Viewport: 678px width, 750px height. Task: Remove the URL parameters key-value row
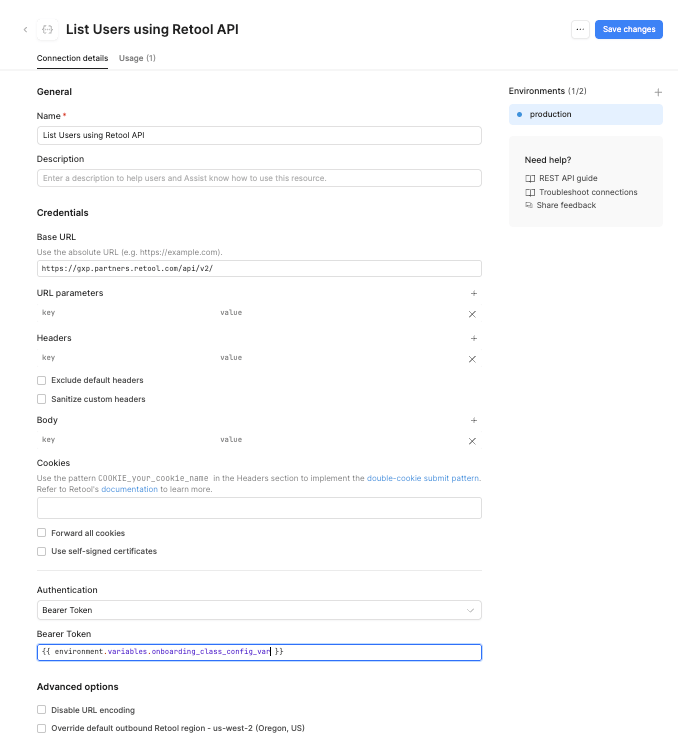473,314
